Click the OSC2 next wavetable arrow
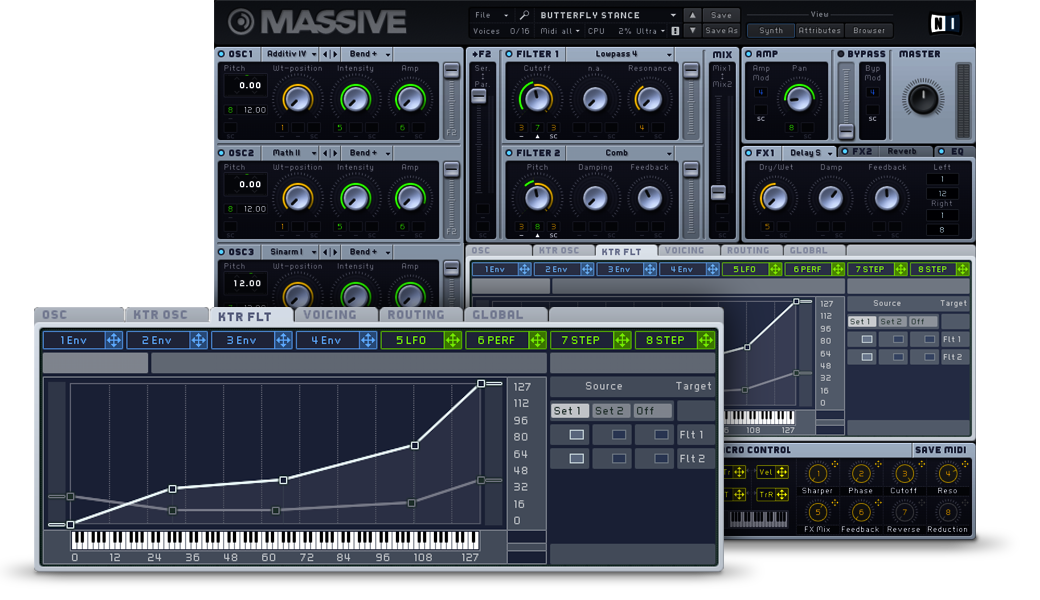 (335, 153)
